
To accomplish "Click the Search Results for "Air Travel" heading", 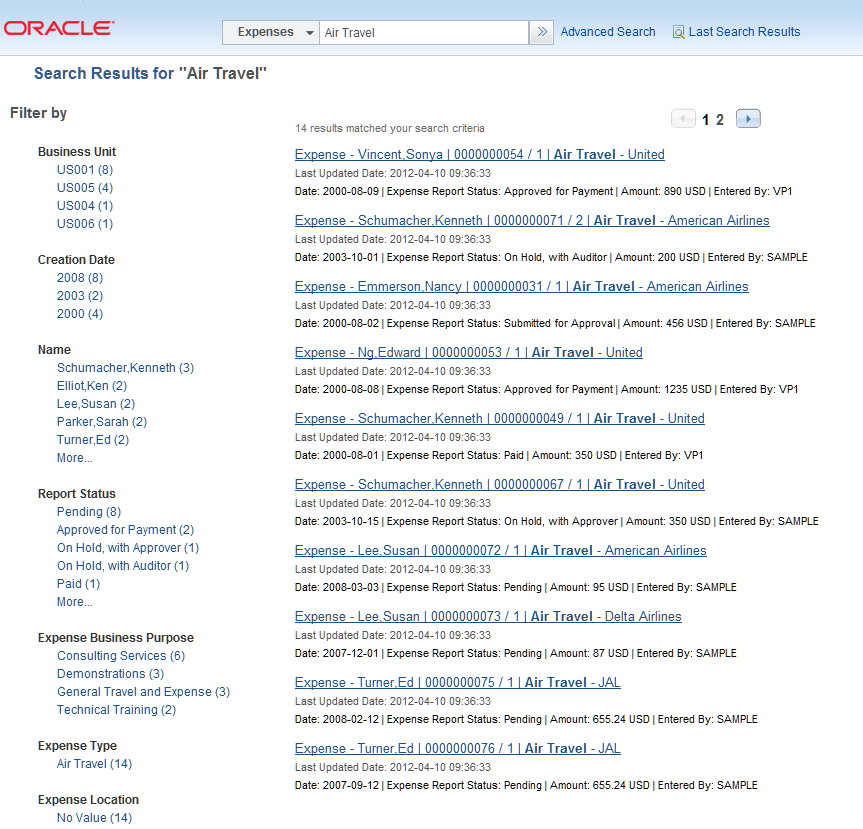I will (150, 73).
